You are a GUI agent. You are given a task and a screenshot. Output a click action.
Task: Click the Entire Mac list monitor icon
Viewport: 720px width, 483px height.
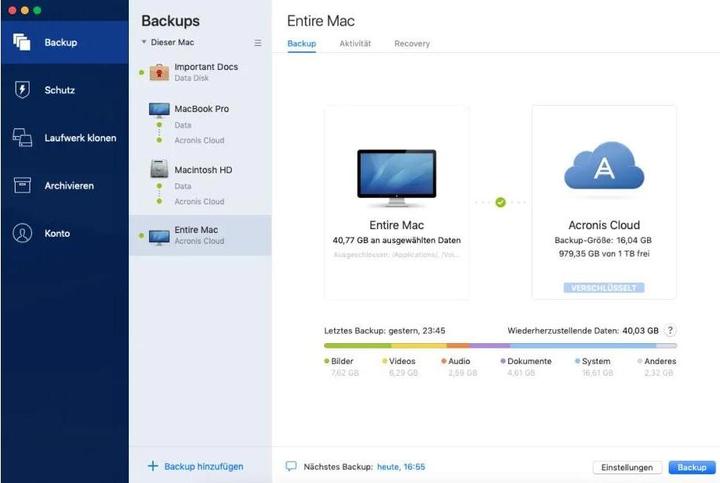pos(159,236)
